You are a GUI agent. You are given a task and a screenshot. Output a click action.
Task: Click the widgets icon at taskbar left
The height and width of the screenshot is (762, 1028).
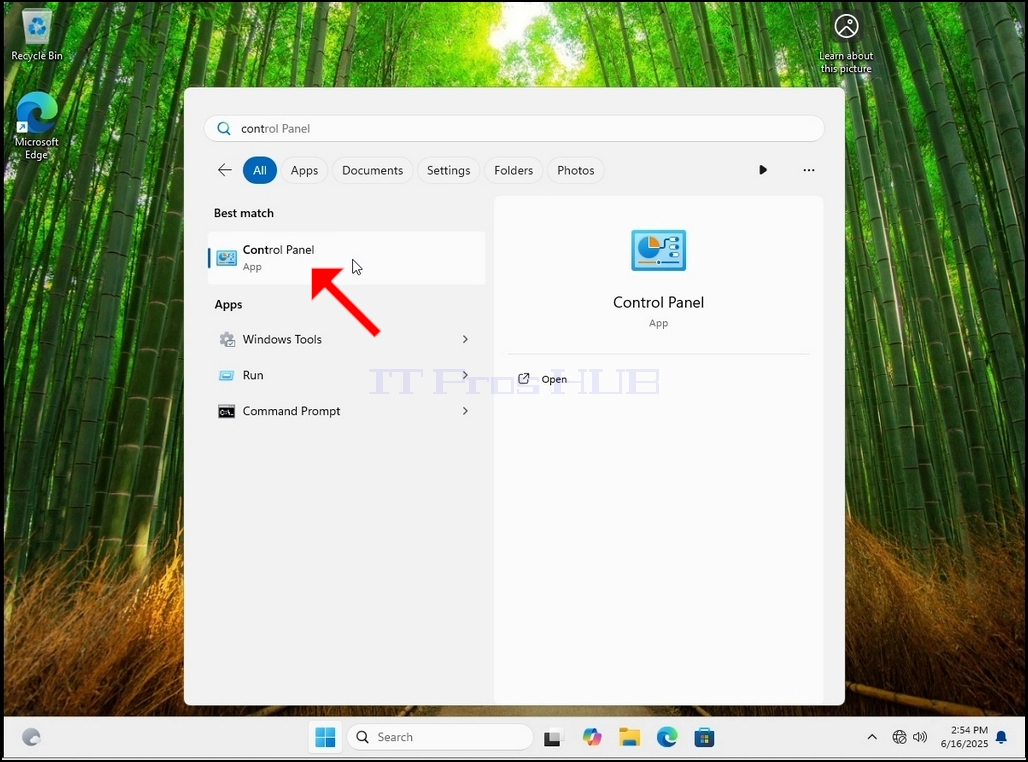point(31,737)
